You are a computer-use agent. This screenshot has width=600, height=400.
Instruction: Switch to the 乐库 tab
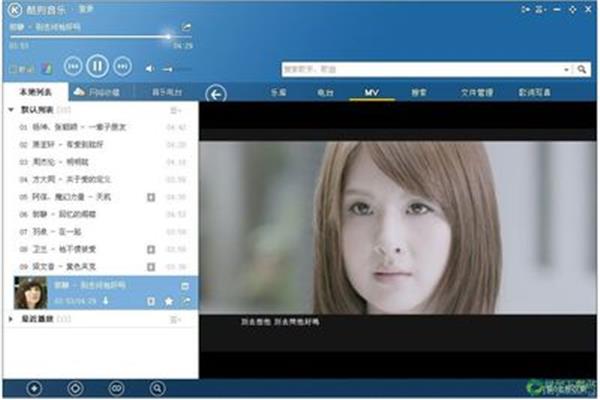(279, 92)
